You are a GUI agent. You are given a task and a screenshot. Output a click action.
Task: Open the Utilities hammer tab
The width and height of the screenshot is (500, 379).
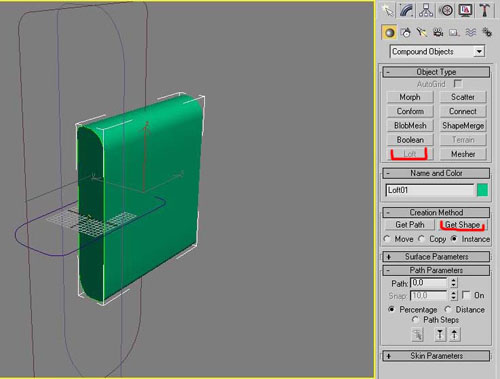tap(484, 10)
